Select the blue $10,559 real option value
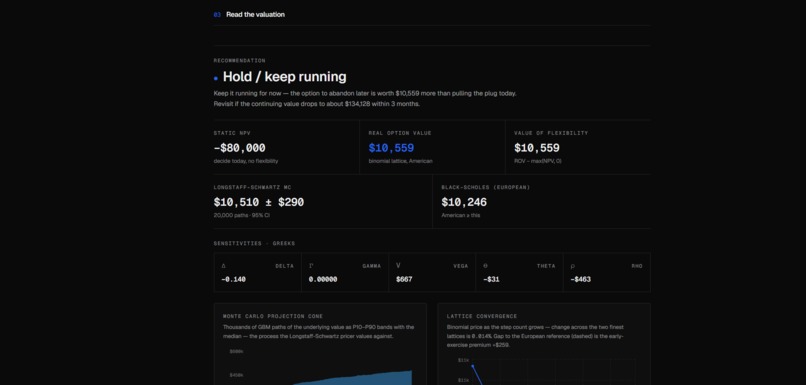The height and width of the screenshot is (385, 806). (x=391, y=148)
